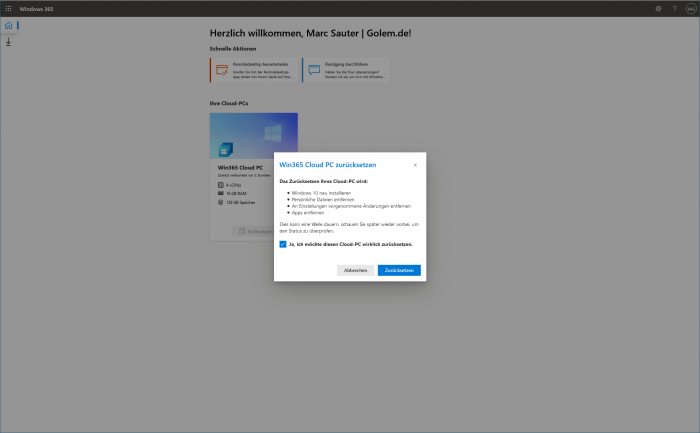700x433 pixels.
Task: Open the Rundgang durchführen quick action card
Action: pyautogui.click(x=346, y=70)
